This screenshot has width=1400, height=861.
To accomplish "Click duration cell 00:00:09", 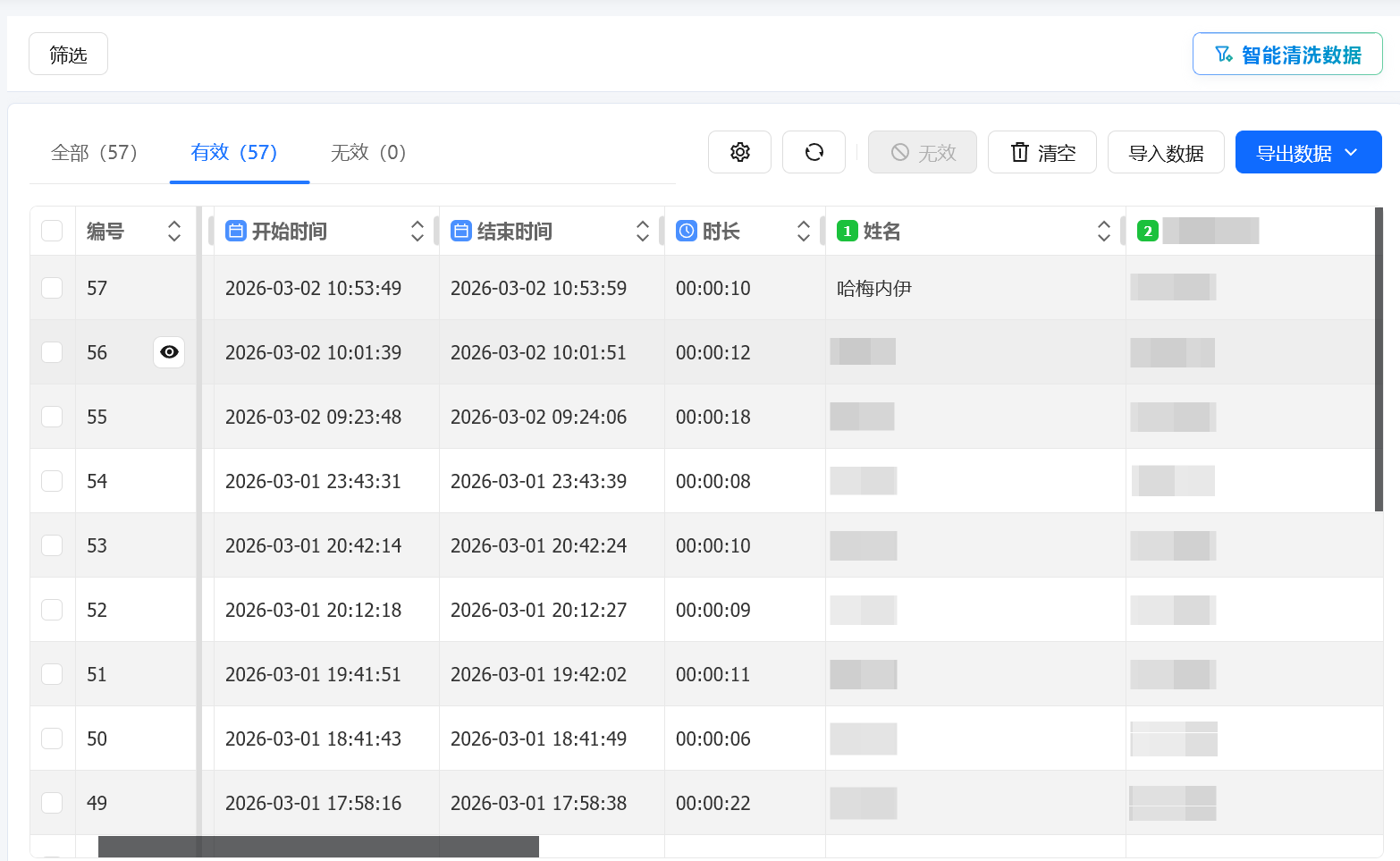I will pyautogui.click(x=713, y=610).
